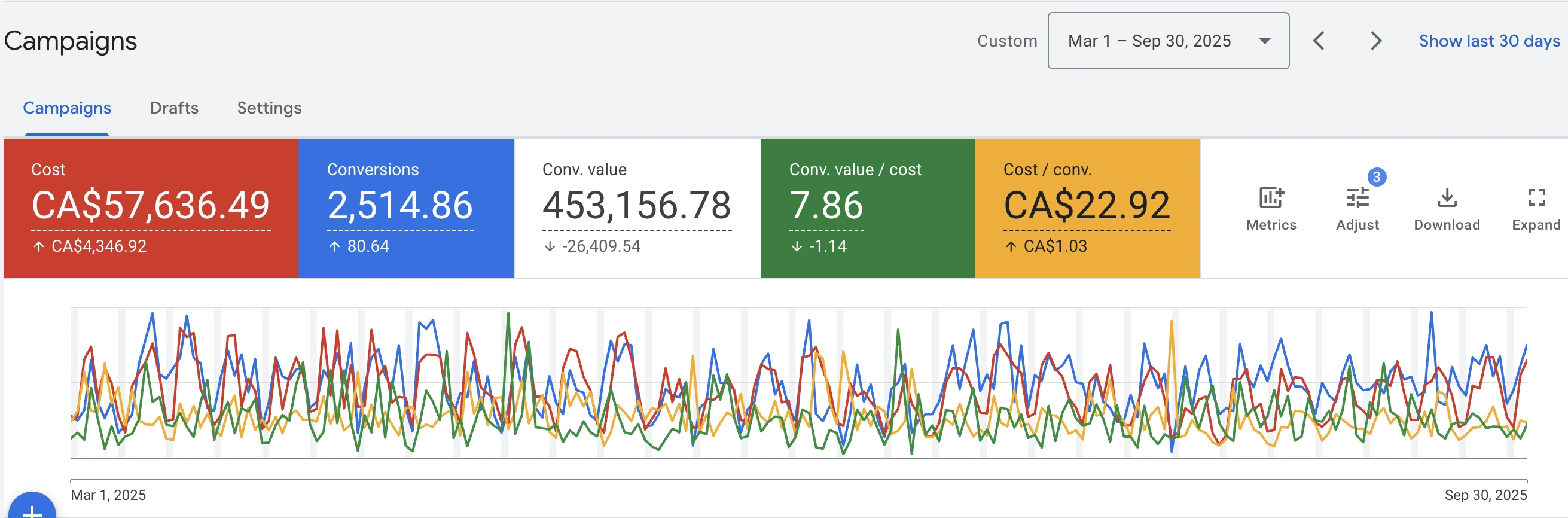Image resolution: width=1568 pixels, height=518 pixels.
Task: Select the white Conv. value card
Action: coord(637,208)
